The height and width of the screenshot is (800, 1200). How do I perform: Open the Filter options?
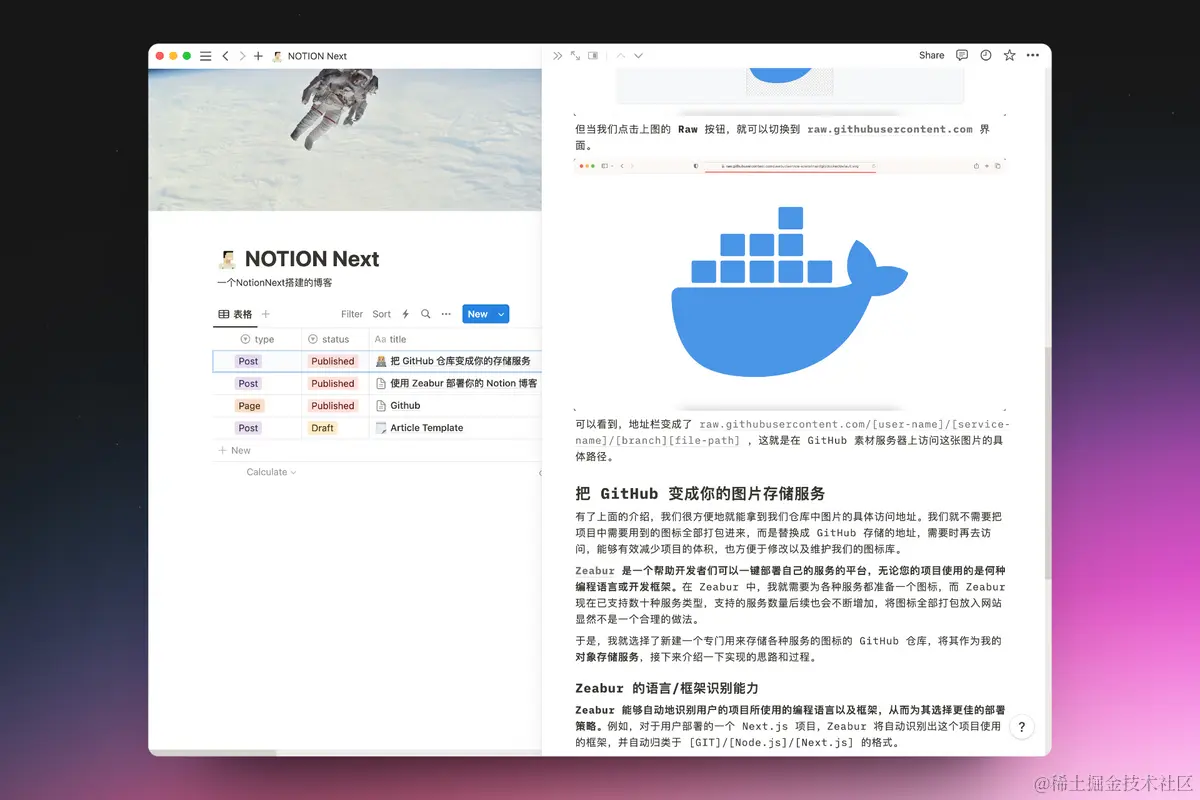point(352,314)
